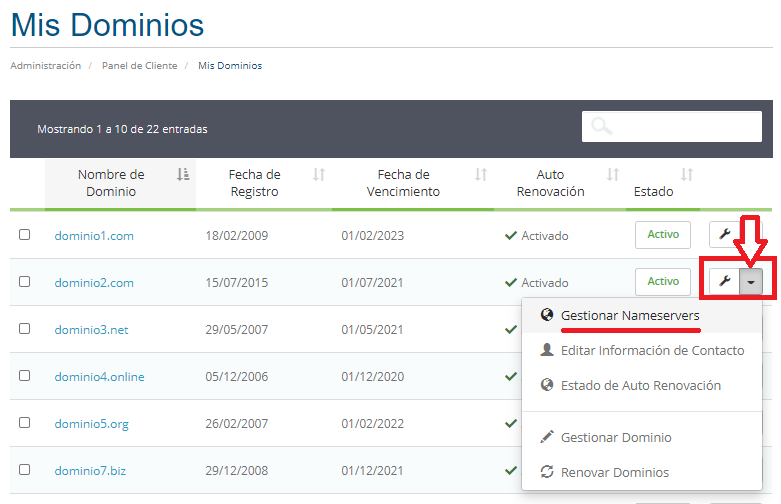Viewport: 781px width, 504px height.
Task: Click pencil icon beside Gestionar Dominio
Action: [x=547, y=437]
